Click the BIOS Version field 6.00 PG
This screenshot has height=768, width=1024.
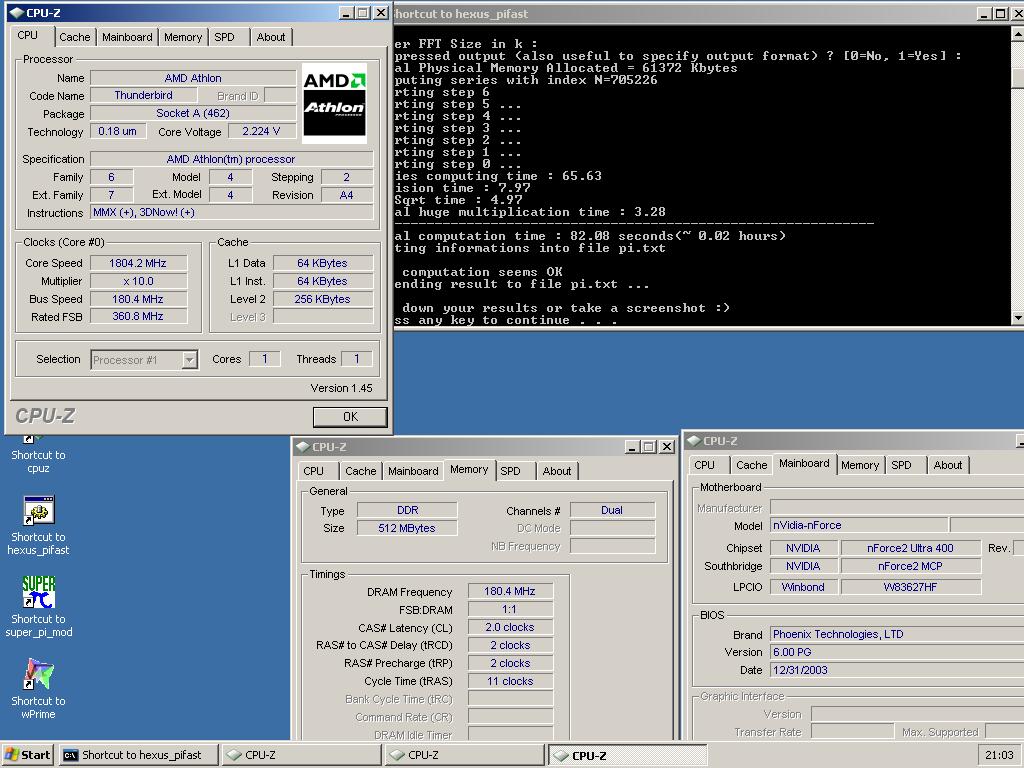[x=897, y=652]
